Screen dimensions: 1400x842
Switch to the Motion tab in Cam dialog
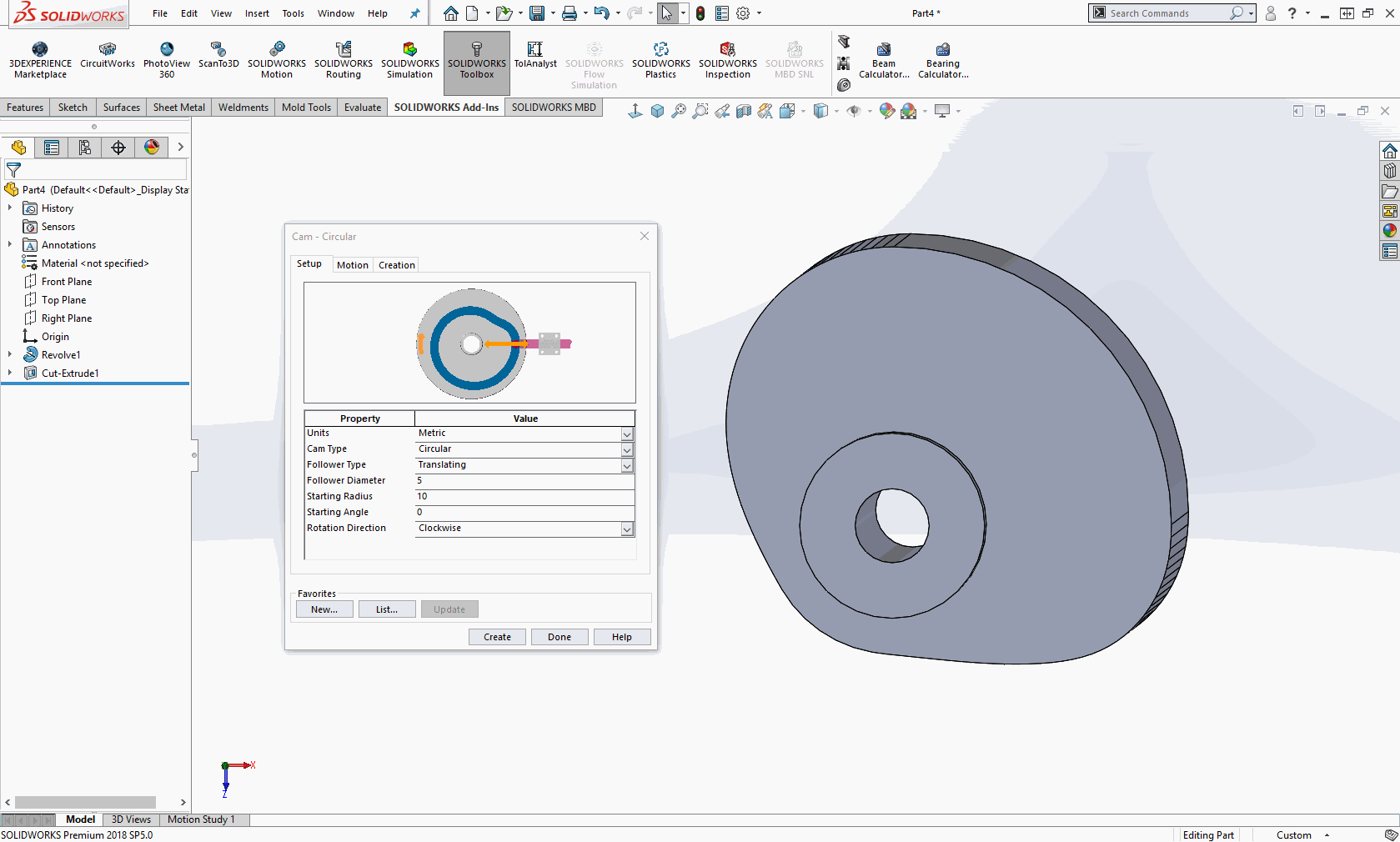(352, 265)
